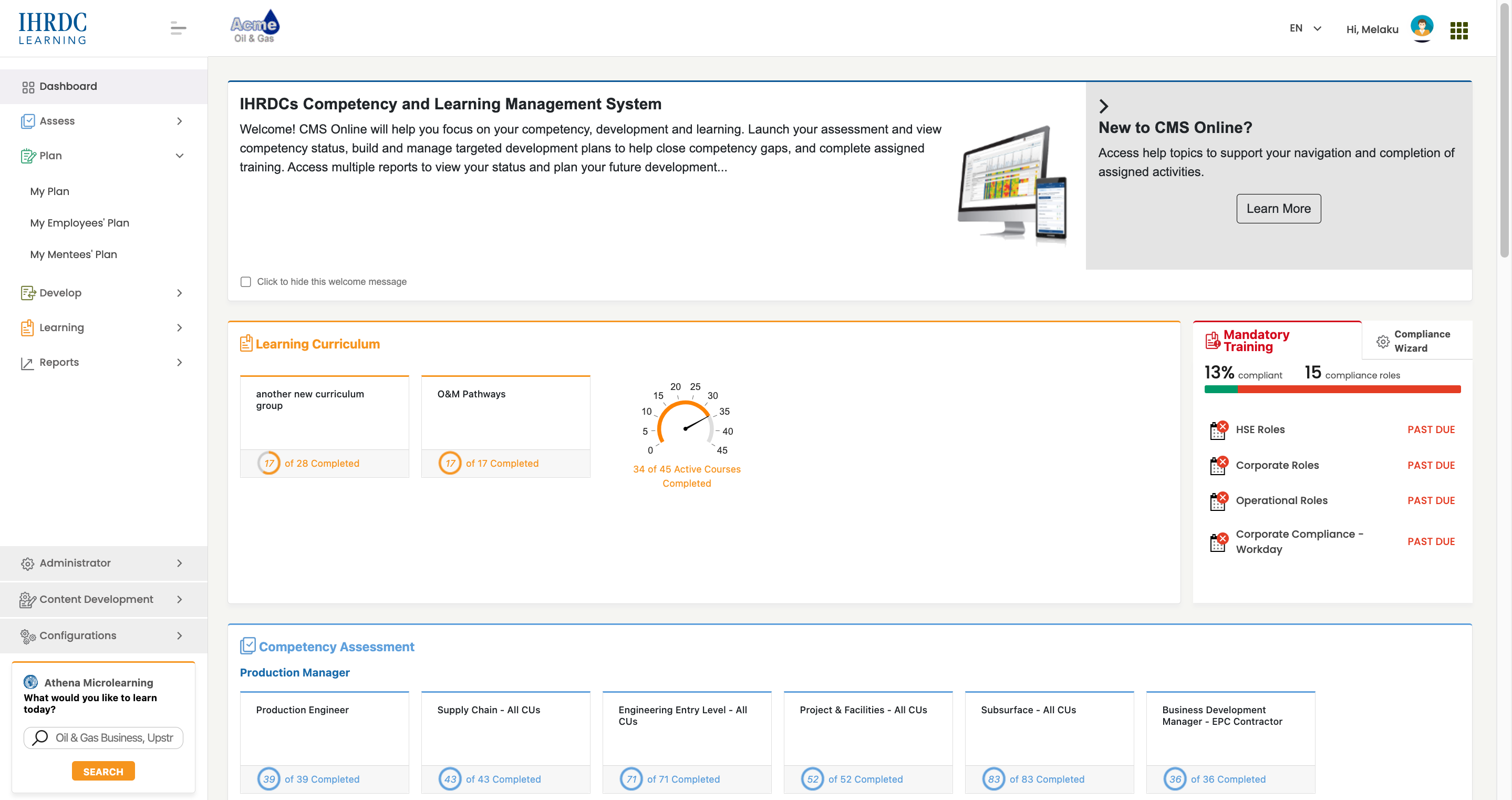Open My Employees' Plan
The width and height of the screenshot is (1512, 800).
(80, 223)
